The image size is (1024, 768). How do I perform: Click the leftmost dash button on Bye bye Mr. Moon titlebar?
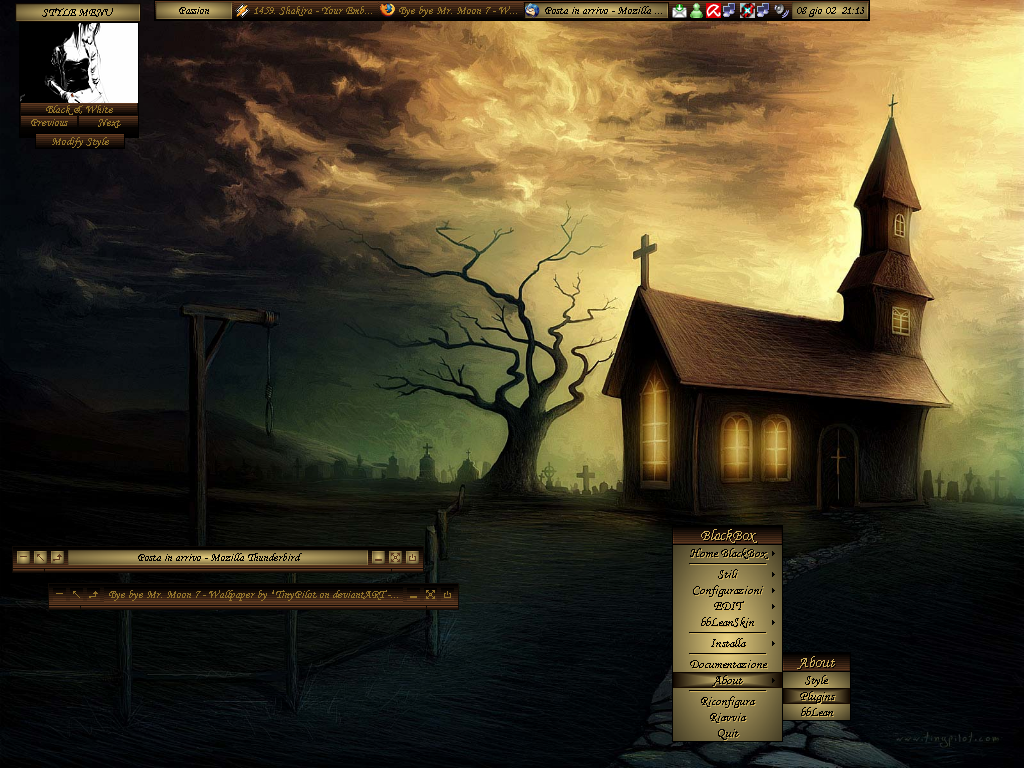point(59,594)
